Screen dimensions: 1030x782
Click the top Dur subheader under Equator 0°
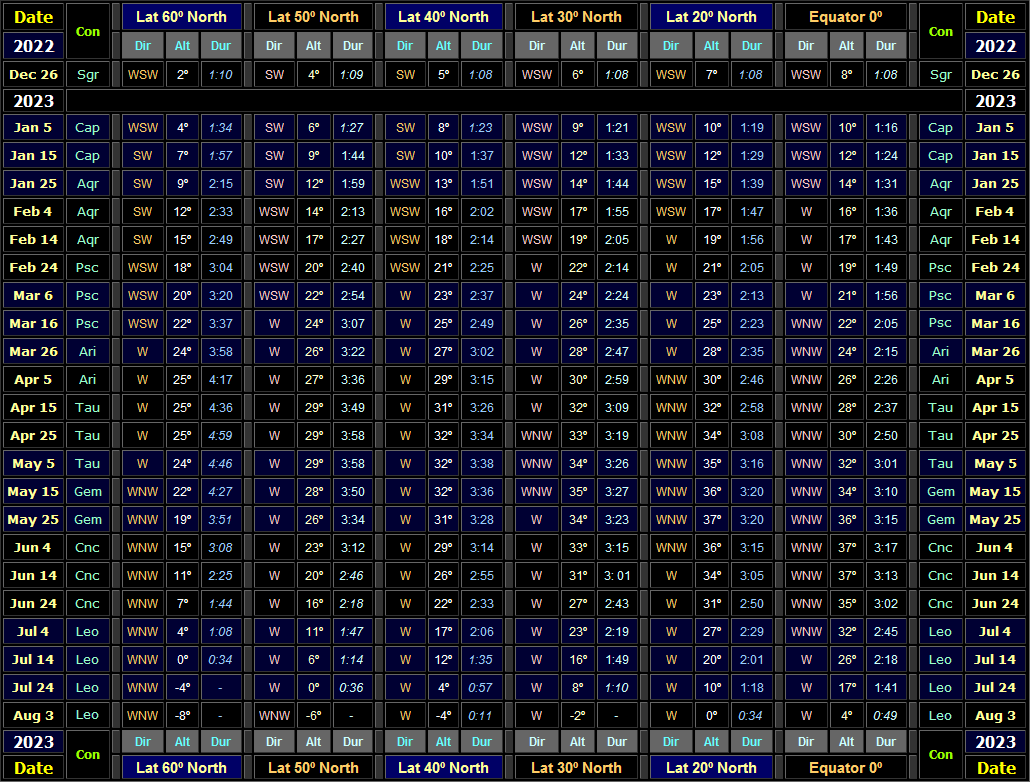886,45
